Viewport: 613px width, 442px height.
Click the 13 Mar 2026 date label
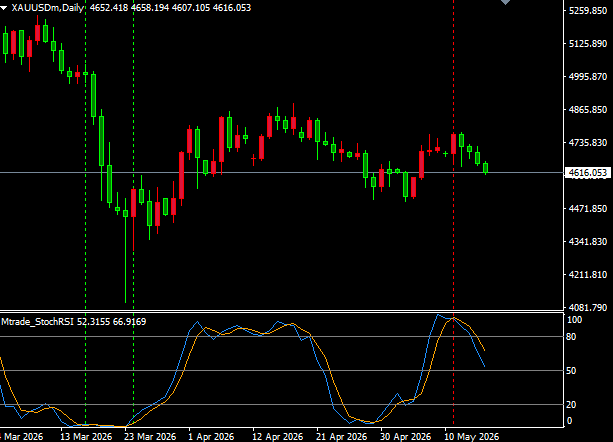point(86,436)
